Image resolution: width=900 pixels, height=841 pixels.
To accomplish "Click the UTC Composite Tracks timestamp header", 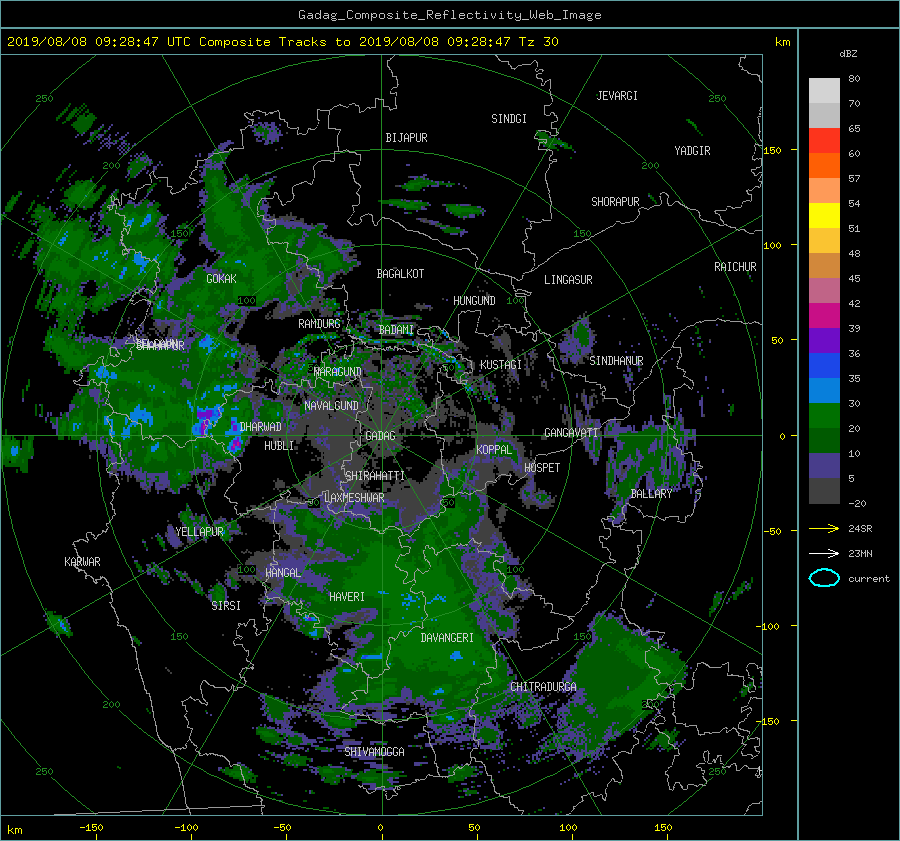I will click(x=282, y=42).
